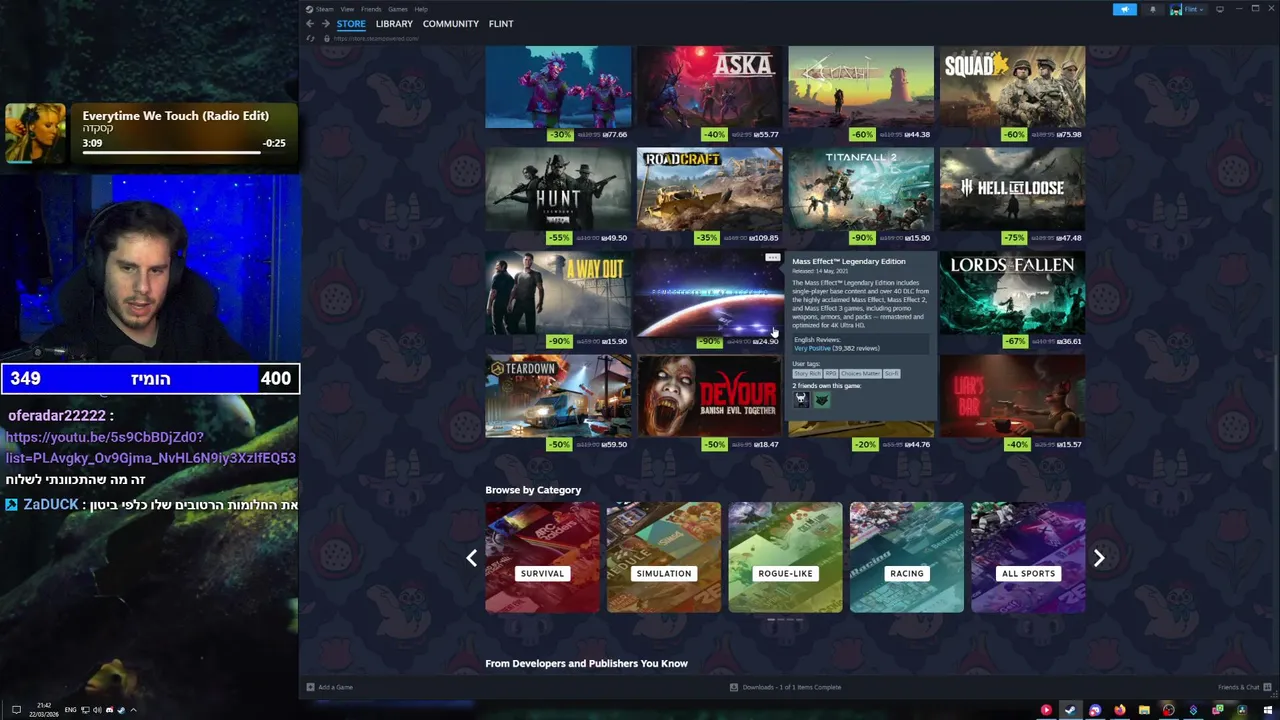The image size is (1280, 720).
Task: Seek in the Everytime We Touch progress bar
Action: (x=172, y=152)
